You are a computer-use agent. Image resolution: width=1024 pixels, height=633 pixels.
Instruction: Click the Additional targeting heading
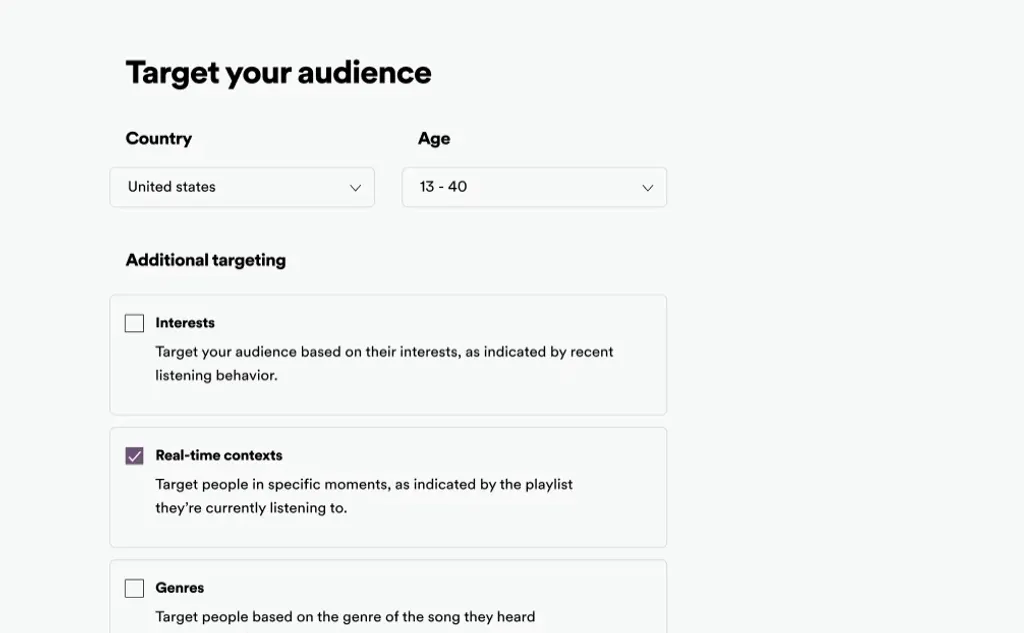click(x=205, y=260)
